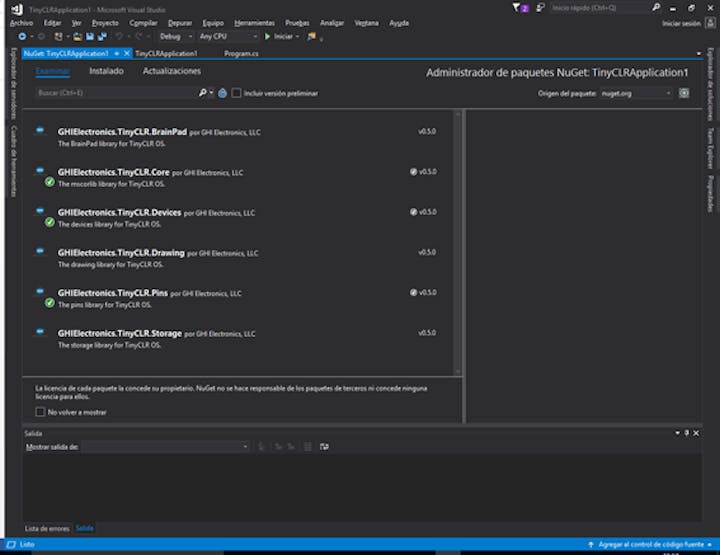Open the package source settings gear
720x555 pixels.
tap(684, 93)
